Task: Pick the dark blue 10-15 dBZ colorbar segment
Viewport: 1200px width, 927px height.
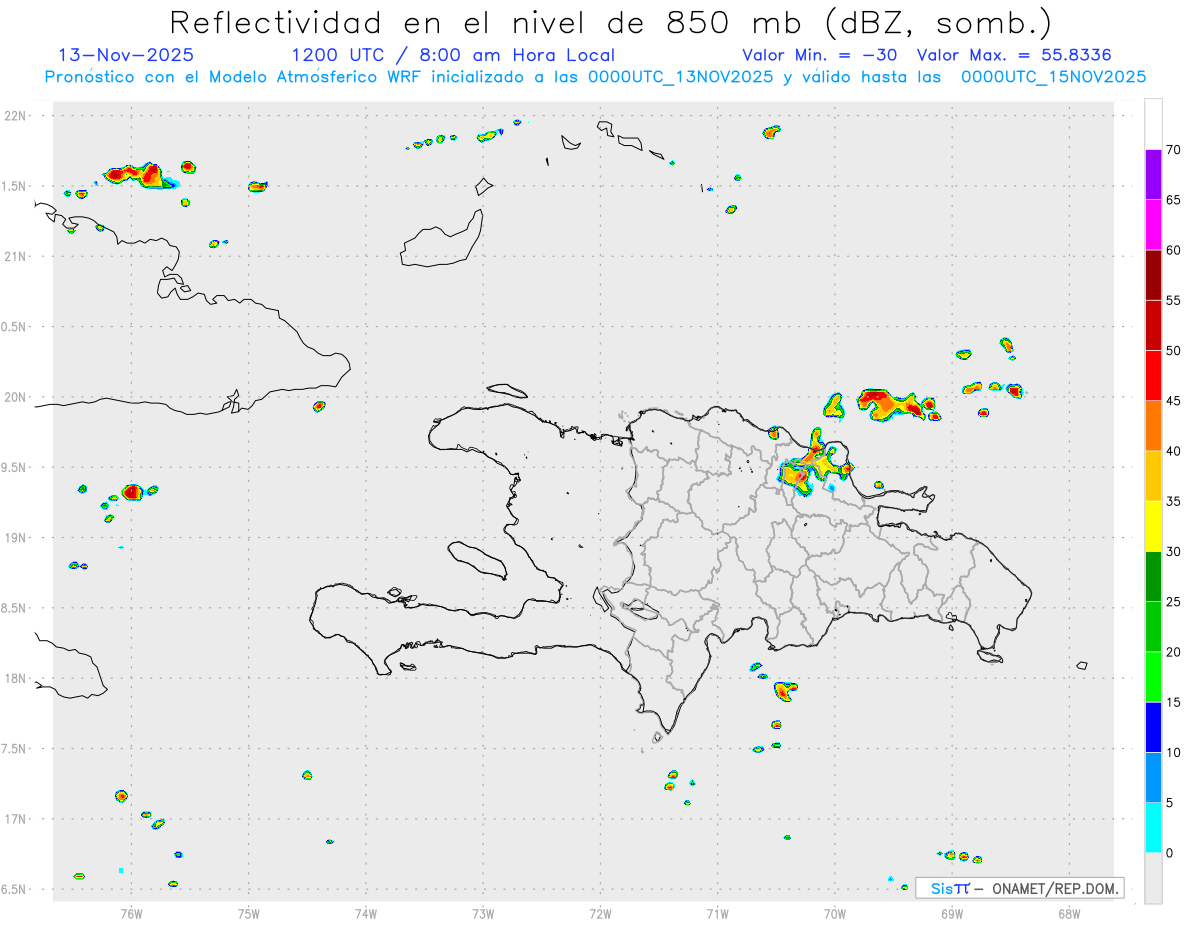Action: point(1153,727)
